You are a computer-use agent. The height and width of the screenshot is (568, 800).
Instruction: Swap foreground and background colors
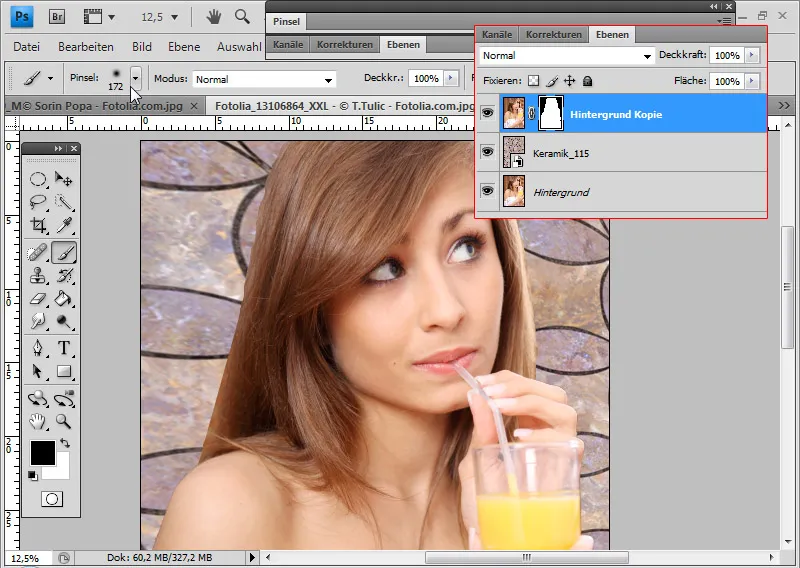point(65,443)
